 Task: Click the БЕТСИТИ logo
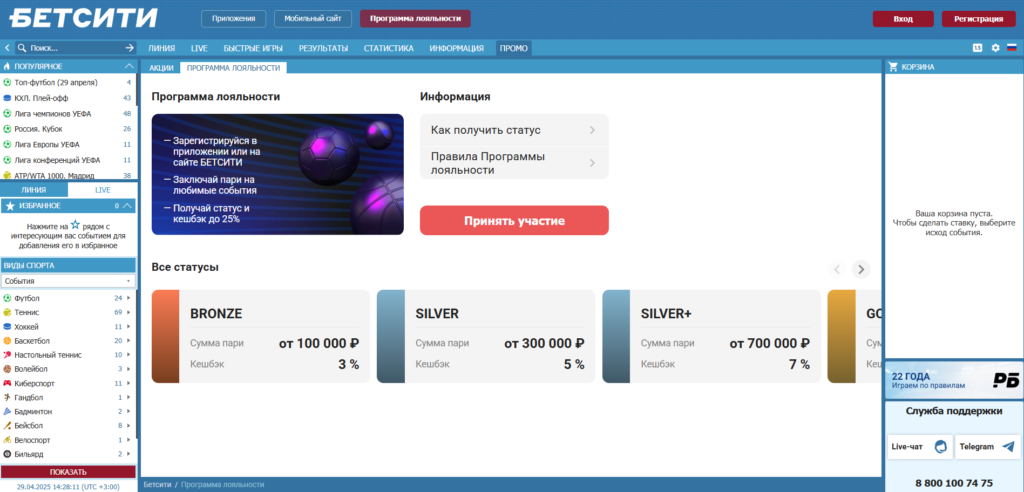click(83, 18)
